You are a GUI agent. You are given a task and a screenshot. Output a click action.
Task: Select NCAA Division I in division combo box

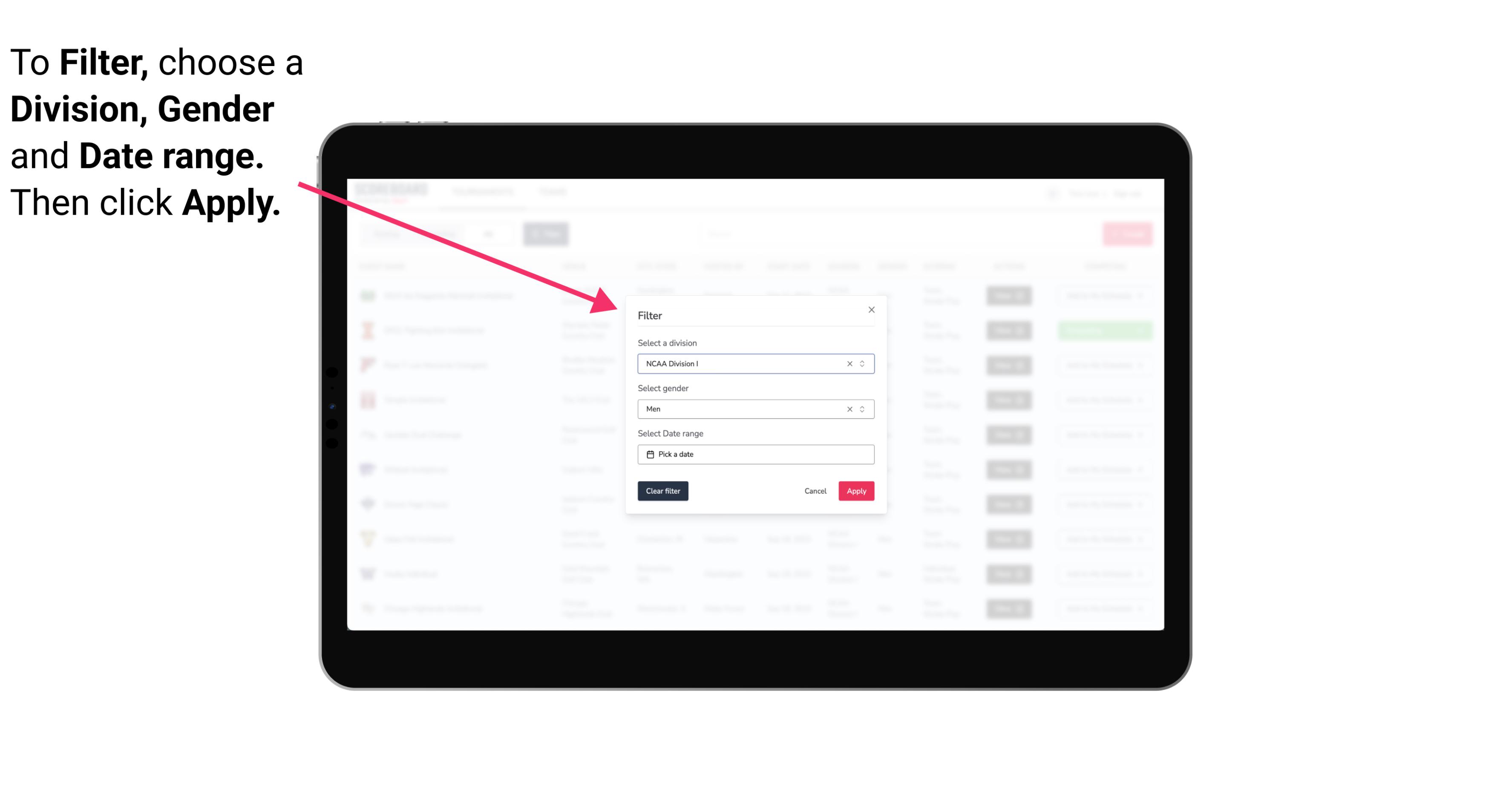pyautogui.click(x=755, y=363)
